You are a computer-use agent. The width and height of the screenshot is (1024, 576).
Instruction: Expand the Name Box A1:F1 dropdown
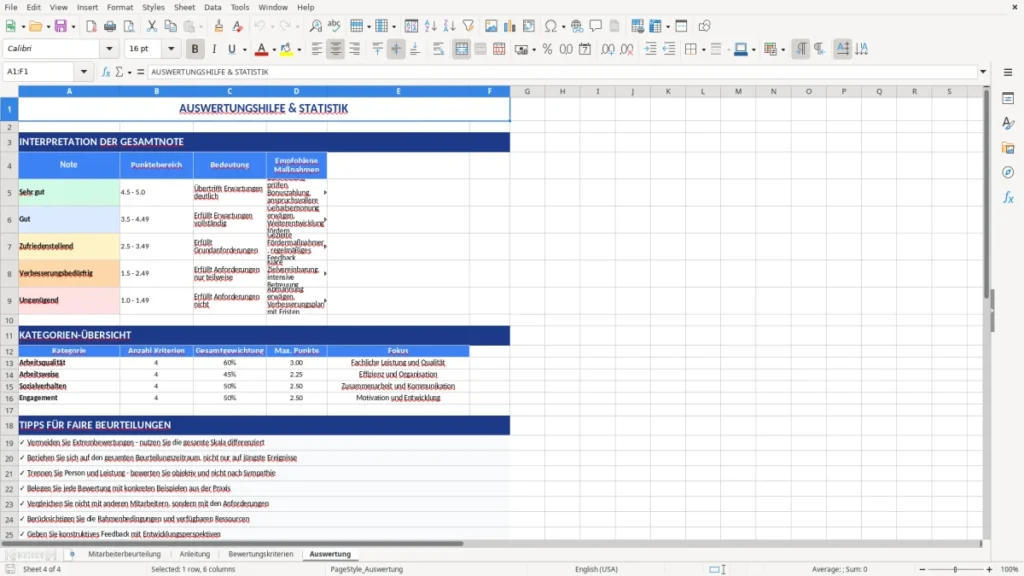(x=84, y=72)
